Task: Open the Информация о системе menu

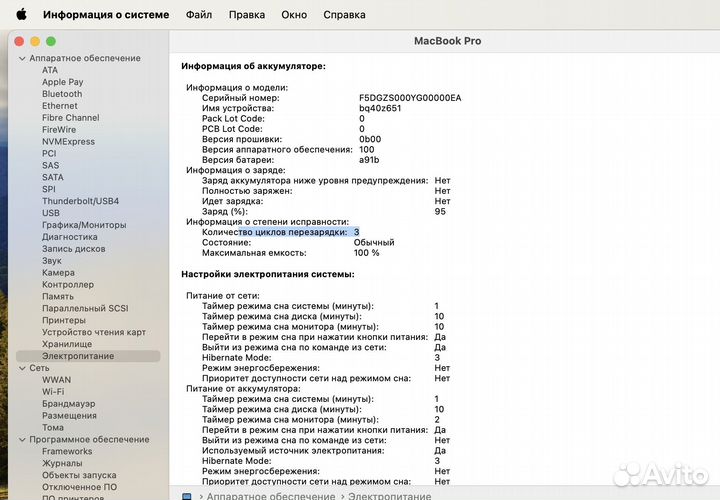Action: tap(106, 15)
